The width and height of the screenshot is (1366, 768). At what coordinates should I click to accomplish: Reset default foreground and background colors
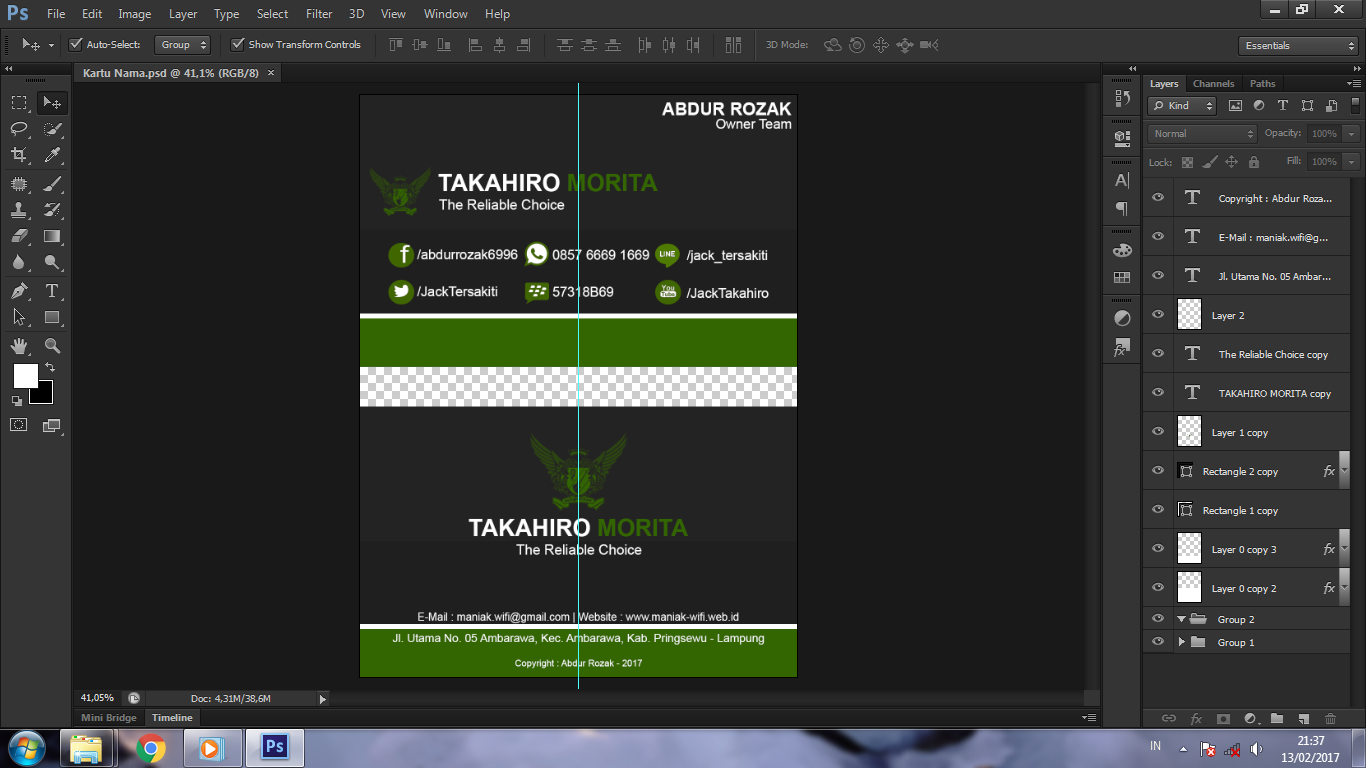click(17, 400)
